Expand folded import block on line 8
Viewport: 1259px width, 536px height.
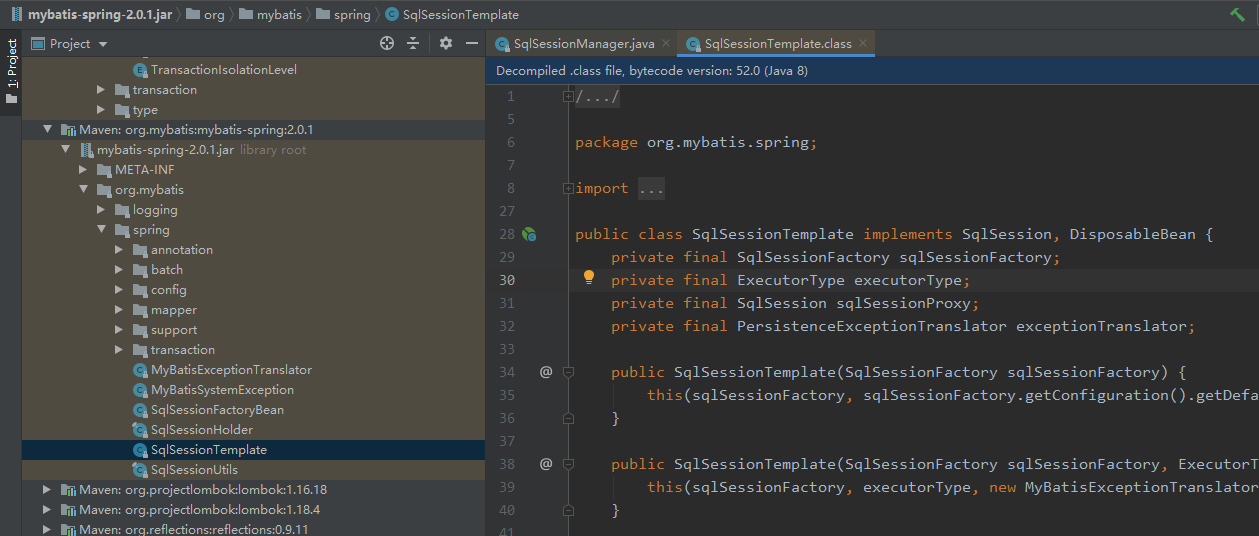(568, 189)
